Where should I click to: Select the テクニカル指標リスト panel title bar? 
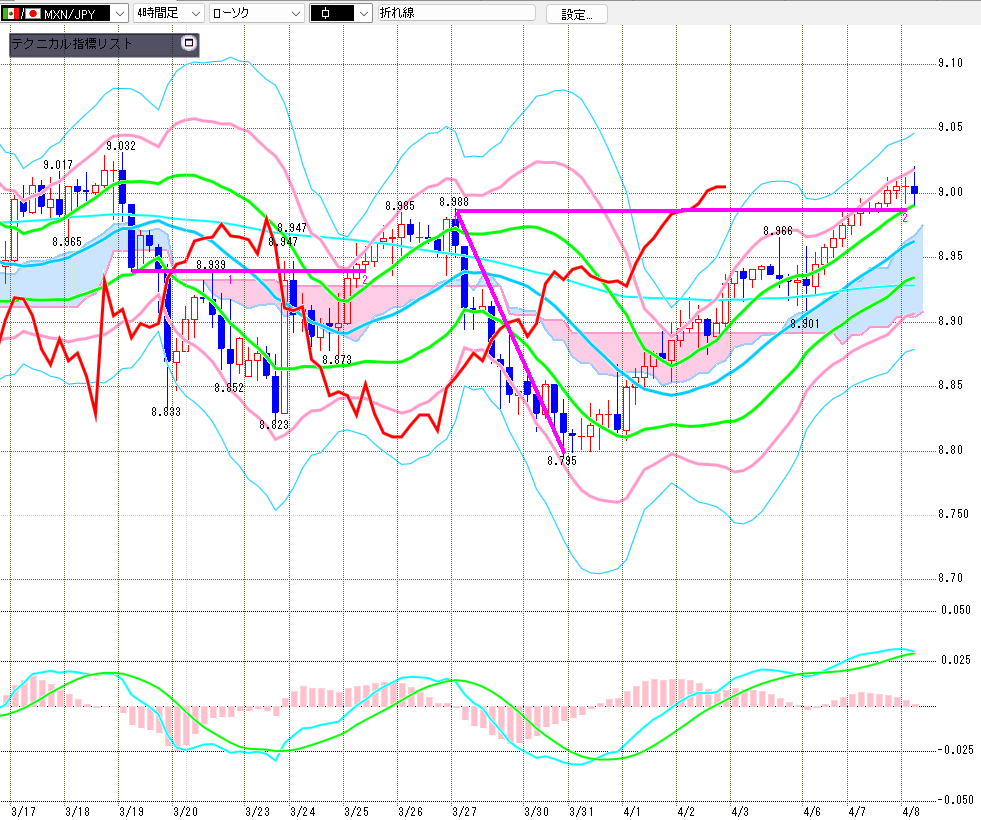tap(92, 44)
